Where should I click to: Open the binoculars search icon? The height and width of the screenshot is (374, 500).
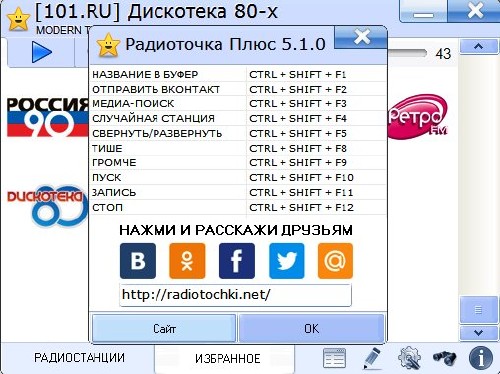click(x=445, y=358)
